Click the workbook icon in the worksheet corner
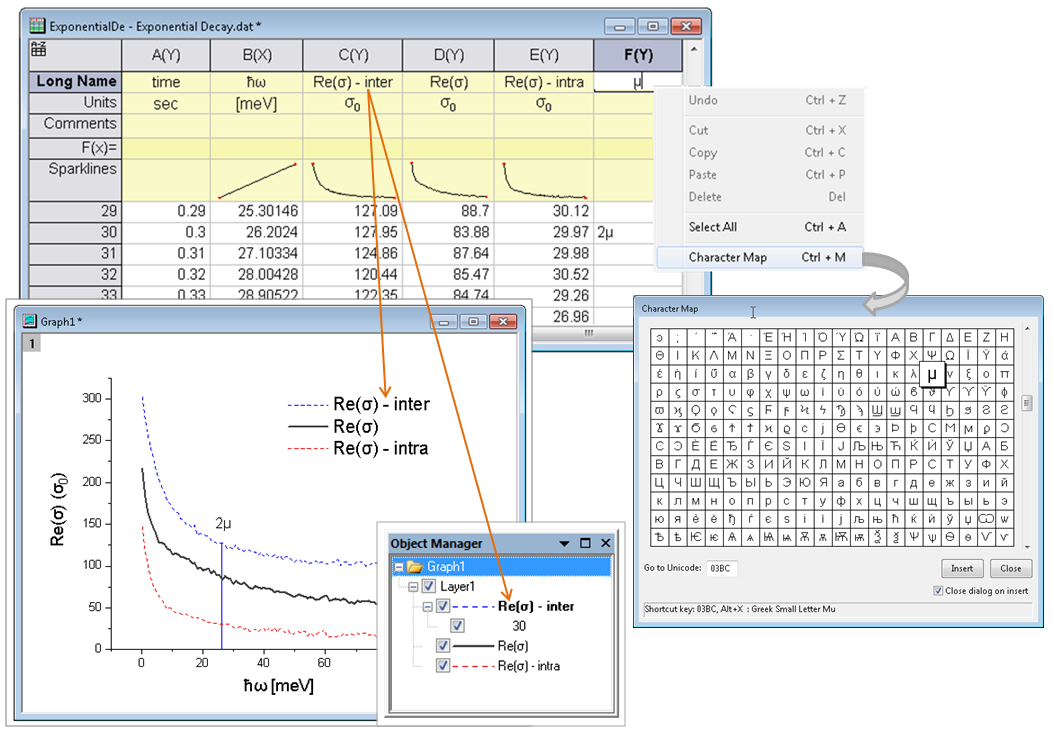 point(37,49)
